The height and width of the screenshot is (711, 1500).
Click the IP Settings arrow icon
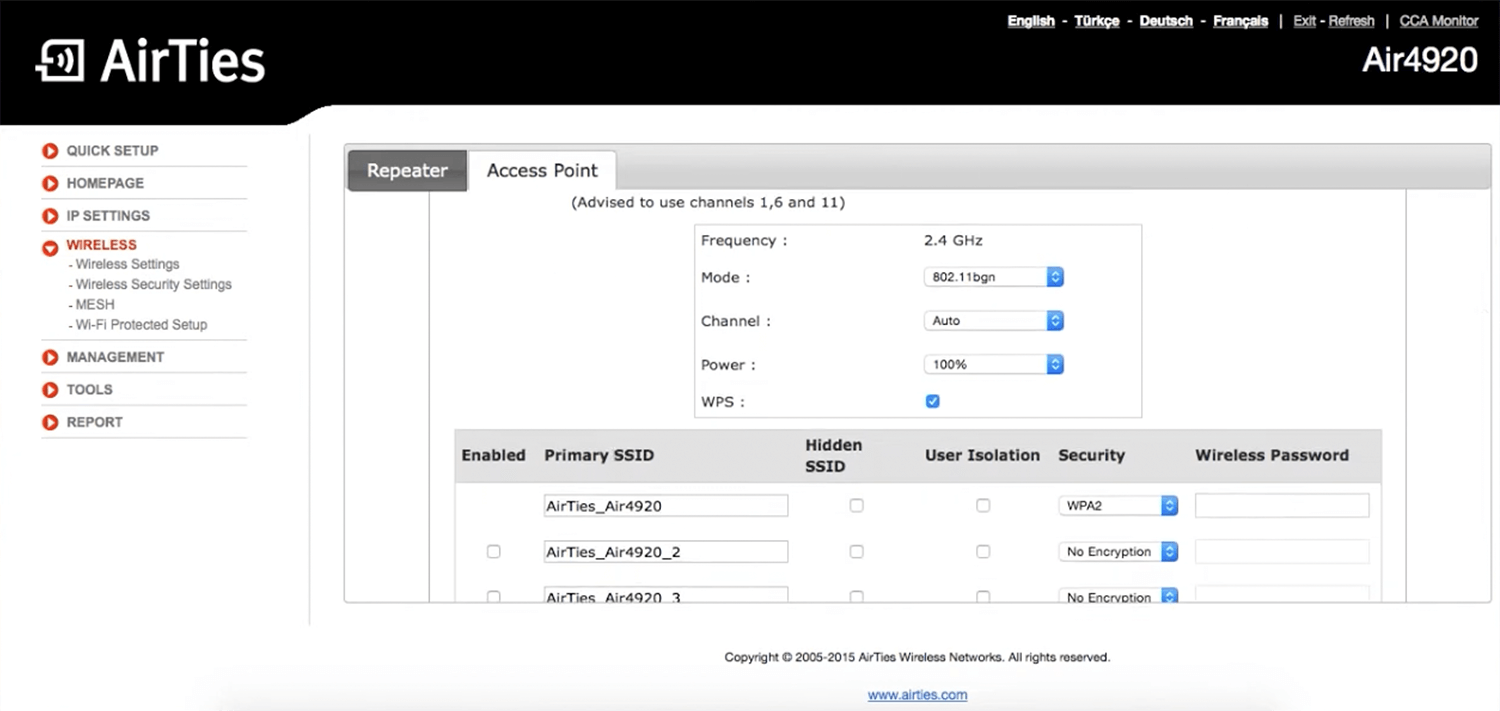click(50, 216)
